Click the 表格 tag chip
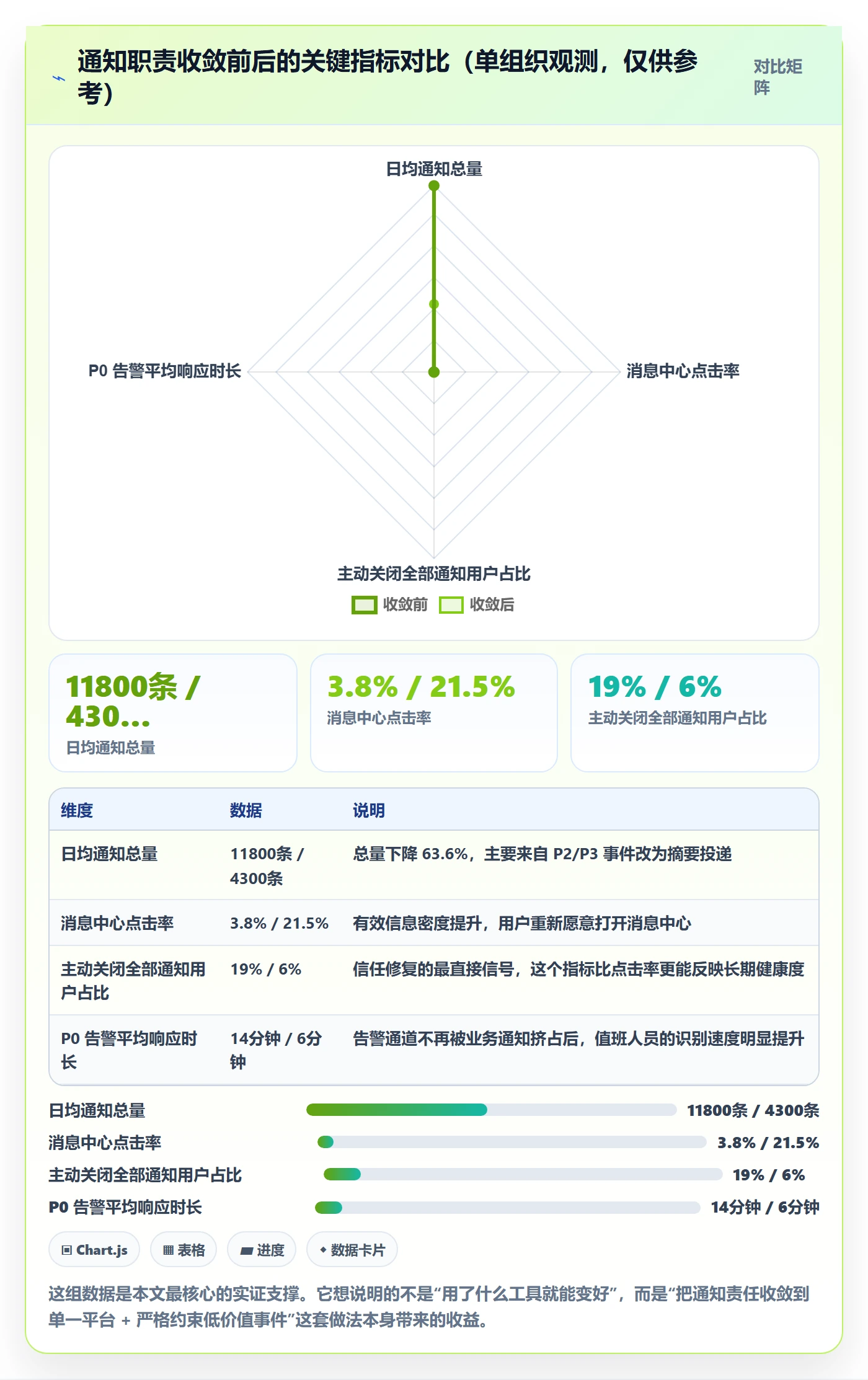The height and width of the screenshot is (1380, 868). click(x=184, y=1250)
